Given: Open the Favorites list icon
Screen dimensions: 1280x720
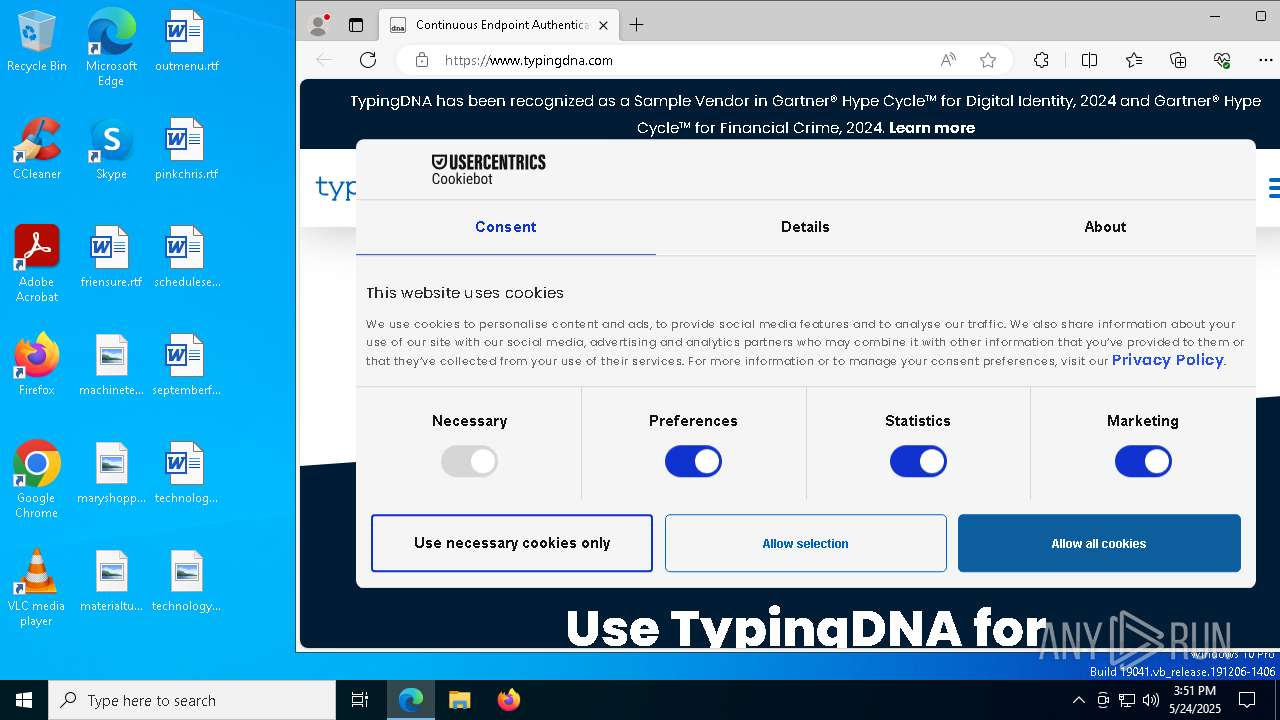Looking at the screenshot, I should tap(1134, 60).
